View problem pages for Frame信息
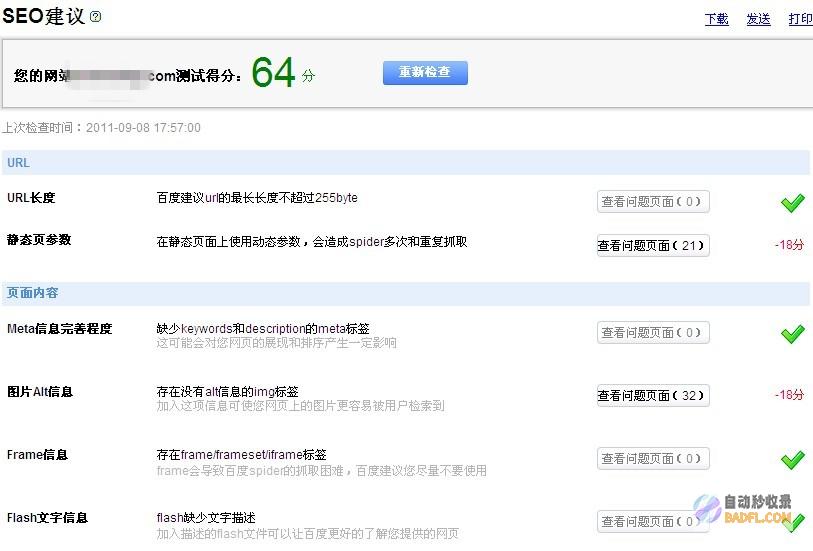The image size is (813, 551). click(653, 459)
